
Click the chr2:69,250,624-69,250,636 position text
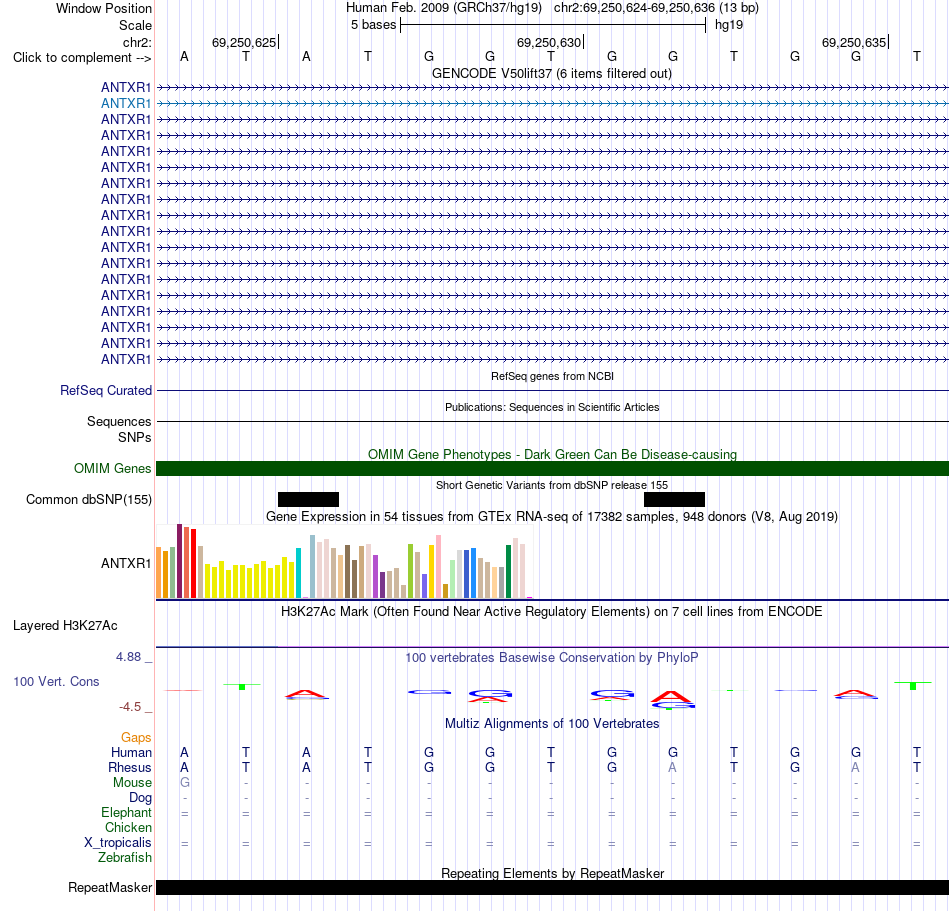(x=656, y=8)
